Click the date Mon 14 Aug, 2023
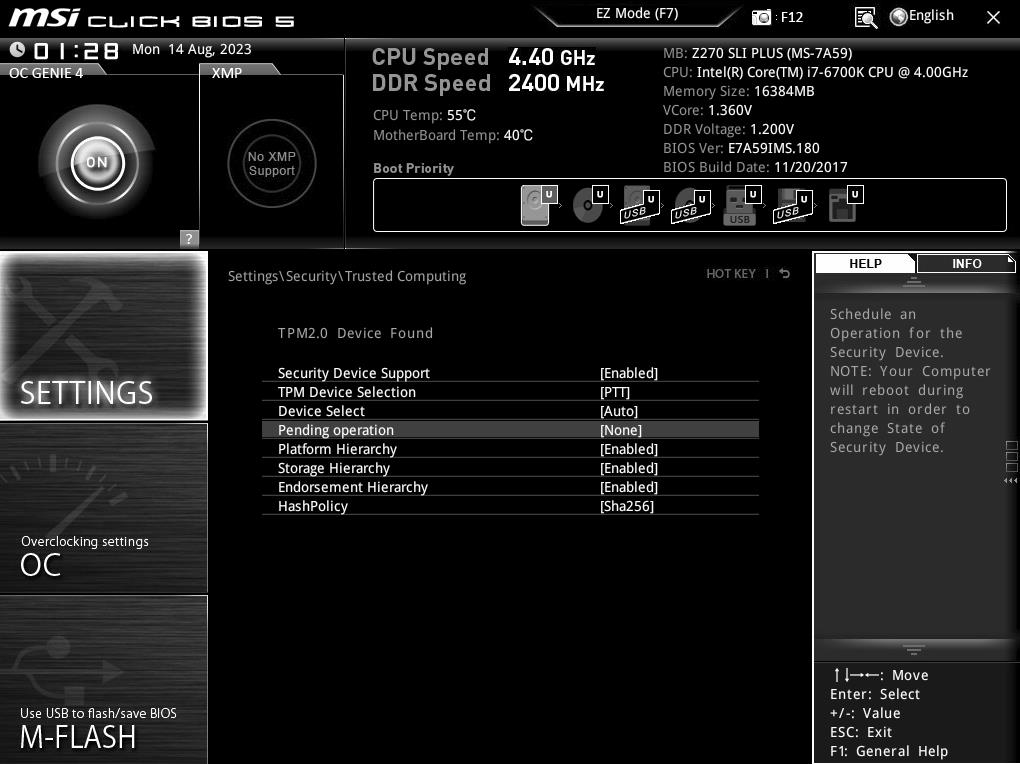 pyautogui.click(x=191, y=49)
